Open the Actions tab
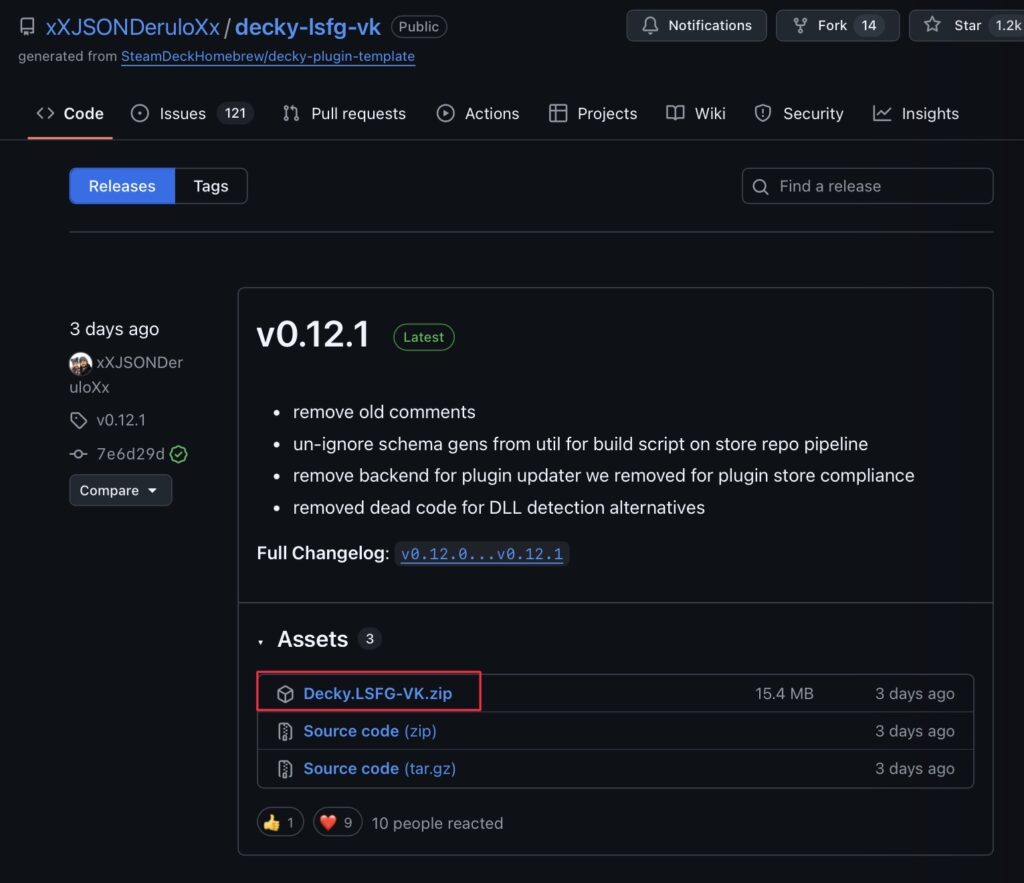 pyautogui.click(x=478, y=114)
